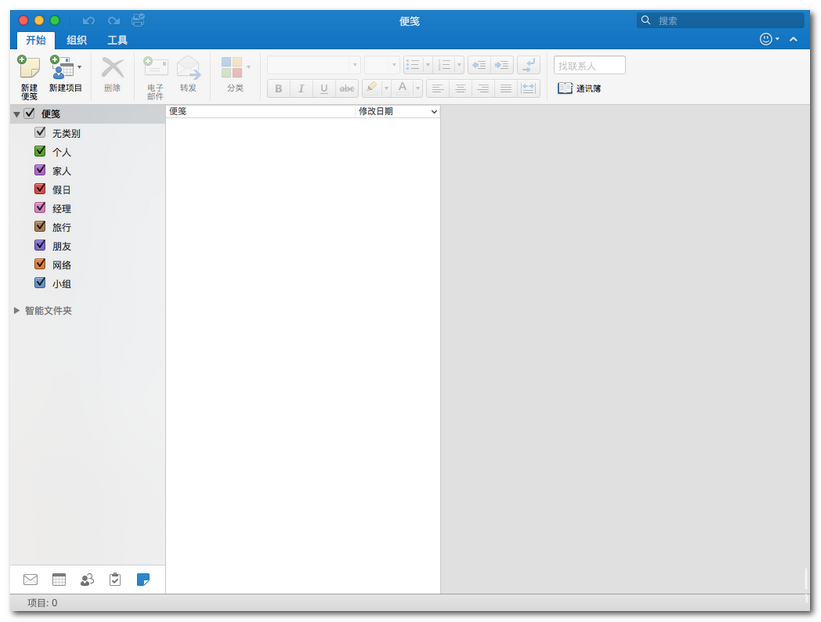Create a new note with 新建便笺
Viewport: 821px width, 622px height.
(29, 76)
